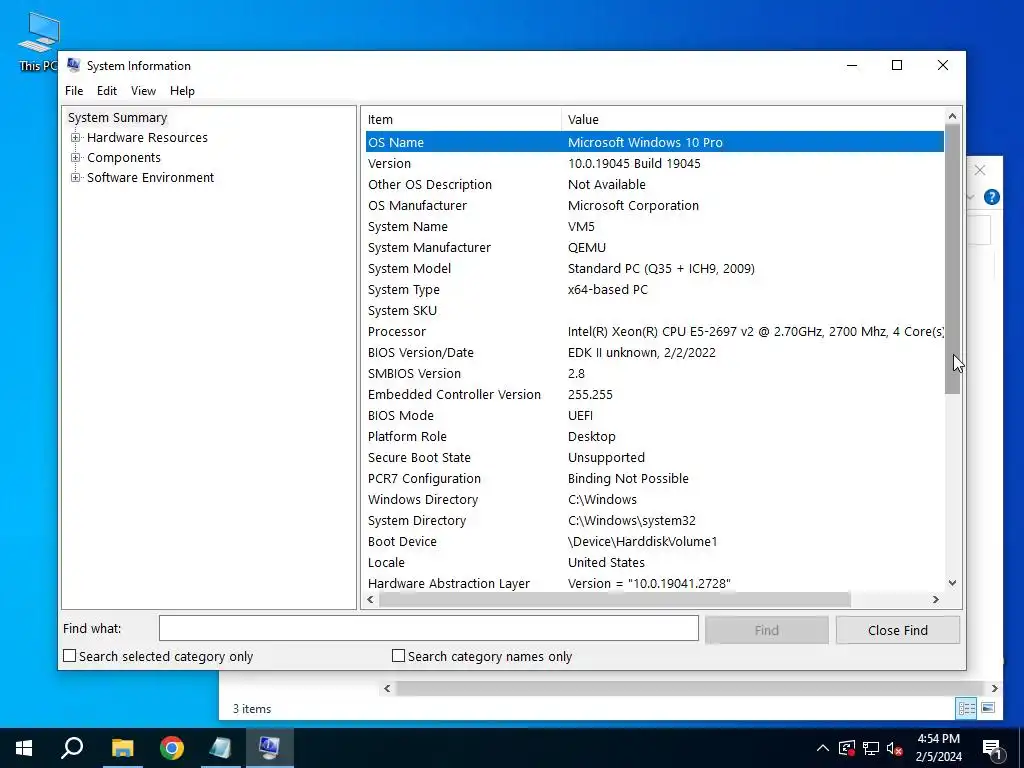Select the Locale row

click(654, 562)
